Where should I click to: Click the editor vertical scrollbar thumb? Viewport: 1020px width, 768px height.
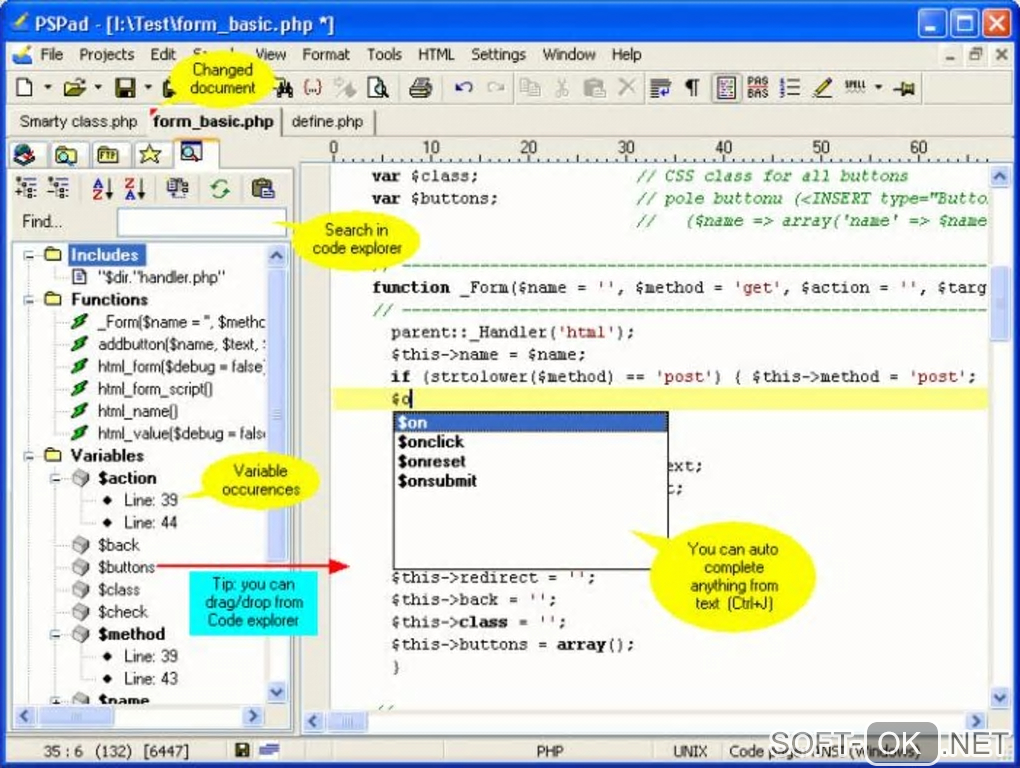click(1000, 302)
